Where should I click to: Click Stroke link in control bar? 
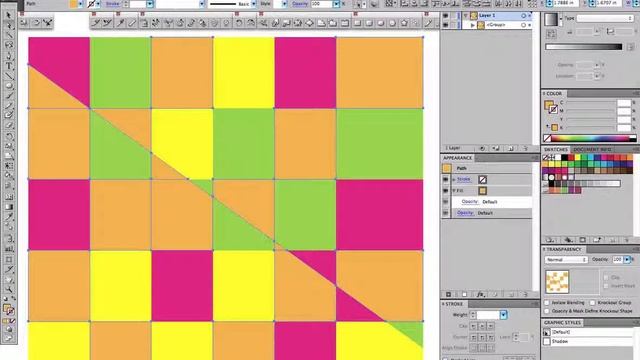coord(113,4)
